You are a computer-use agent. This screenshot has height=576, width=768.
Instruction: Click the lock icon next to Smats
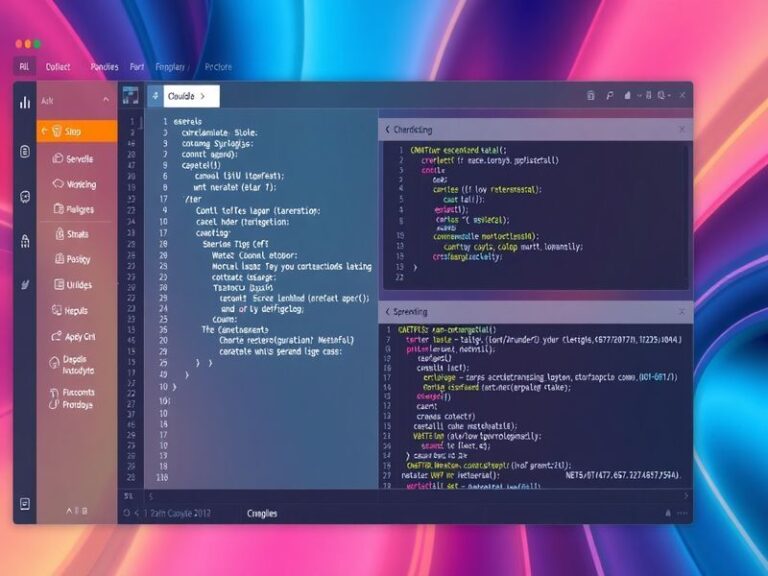(x=59, y=234)
